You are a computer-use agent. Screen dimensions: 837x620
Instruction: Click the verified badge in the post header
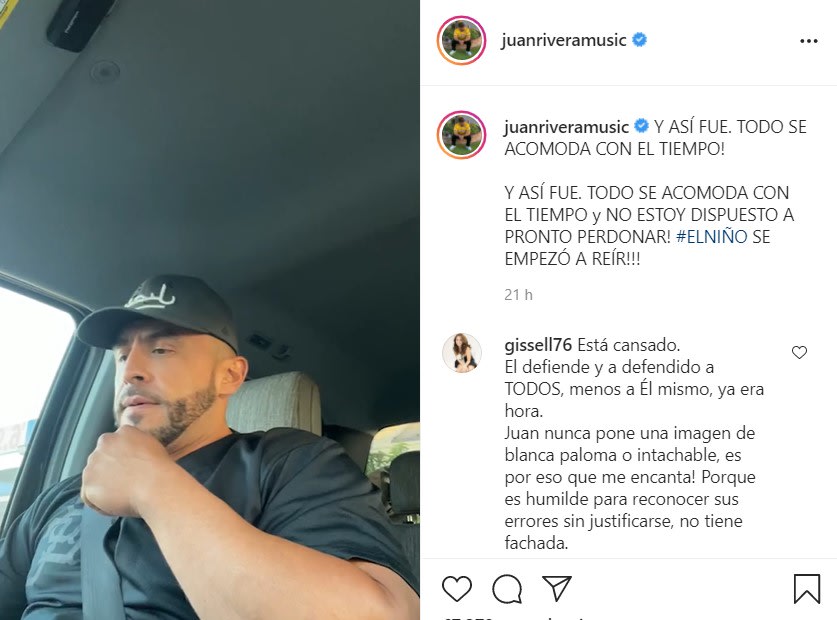point(639,40)
